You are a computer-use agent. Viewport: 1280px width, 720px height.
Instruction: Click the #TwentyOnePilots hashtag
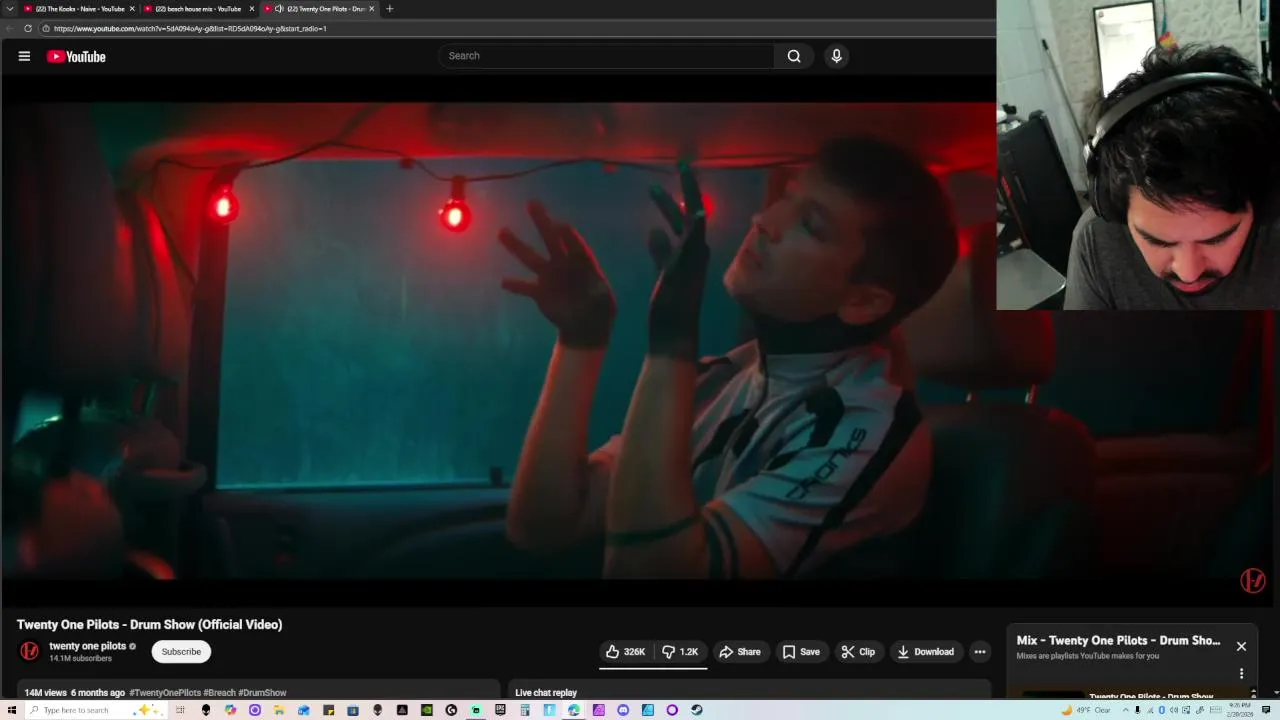[165, 692]
